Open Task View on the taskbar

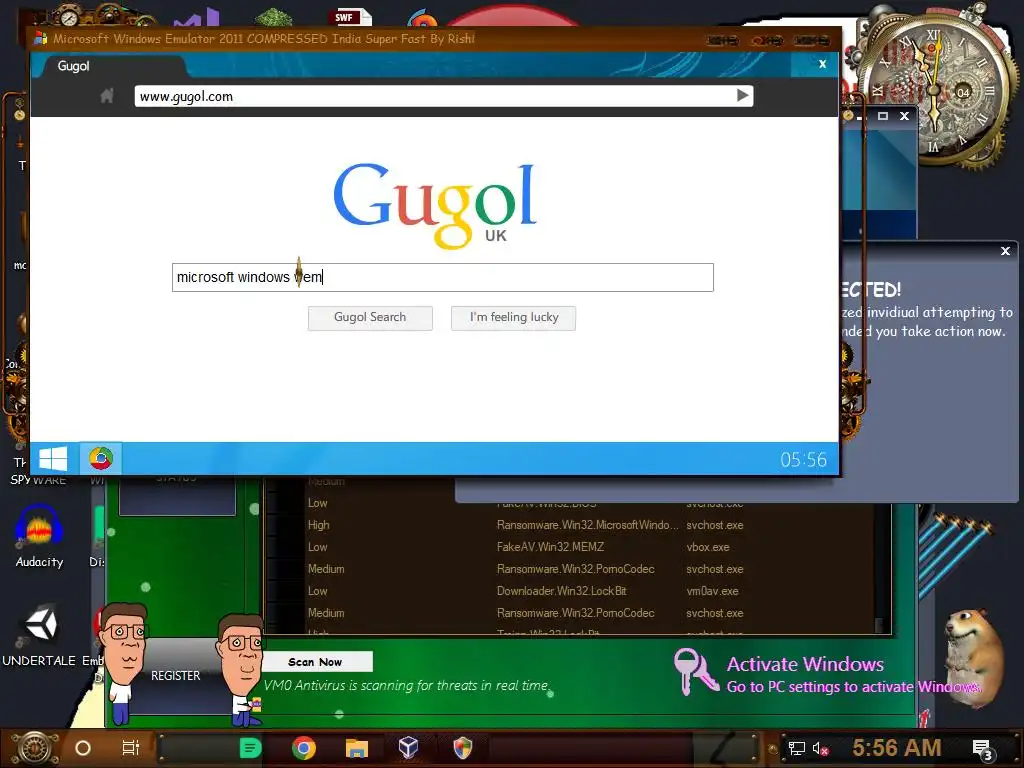[131, 748]
